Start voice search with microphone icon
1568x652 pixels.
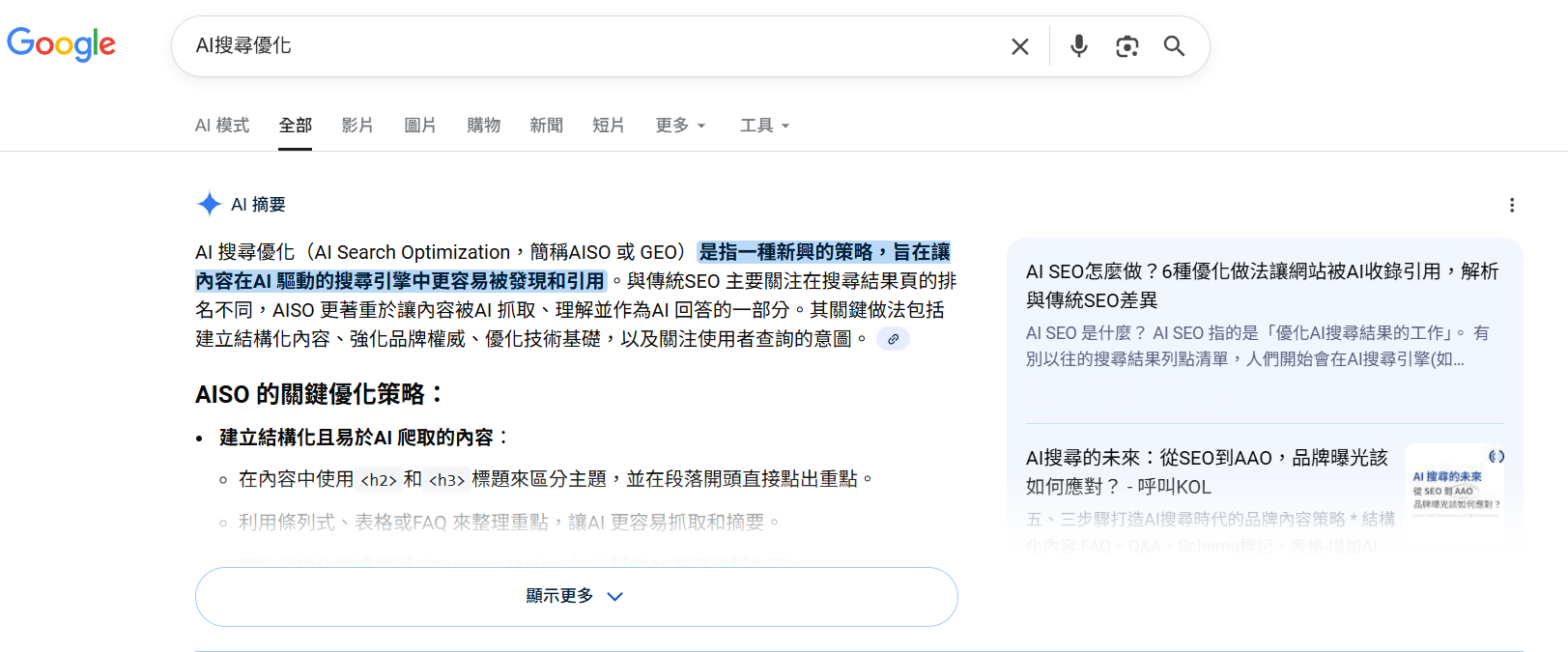pos(1078,46)
